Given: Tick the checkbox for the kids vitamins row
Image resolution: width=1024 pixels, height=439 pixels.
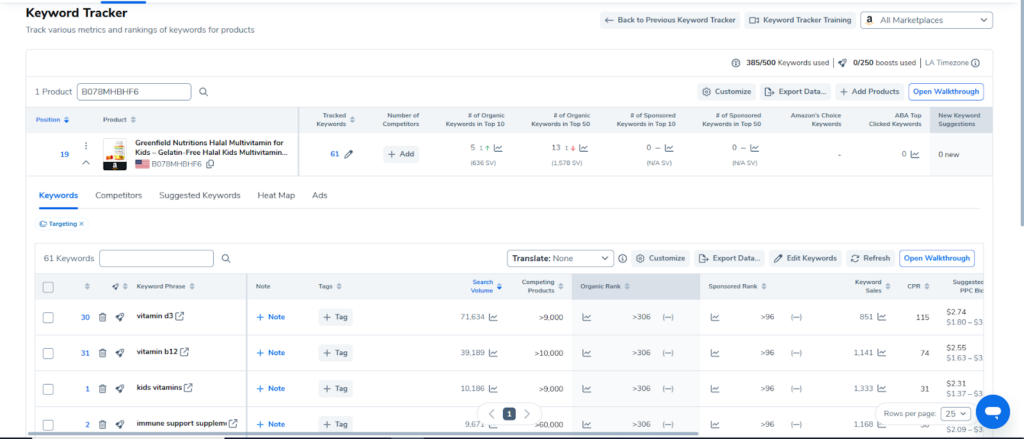Looking at the screenshot, I should tap(48, 388).
